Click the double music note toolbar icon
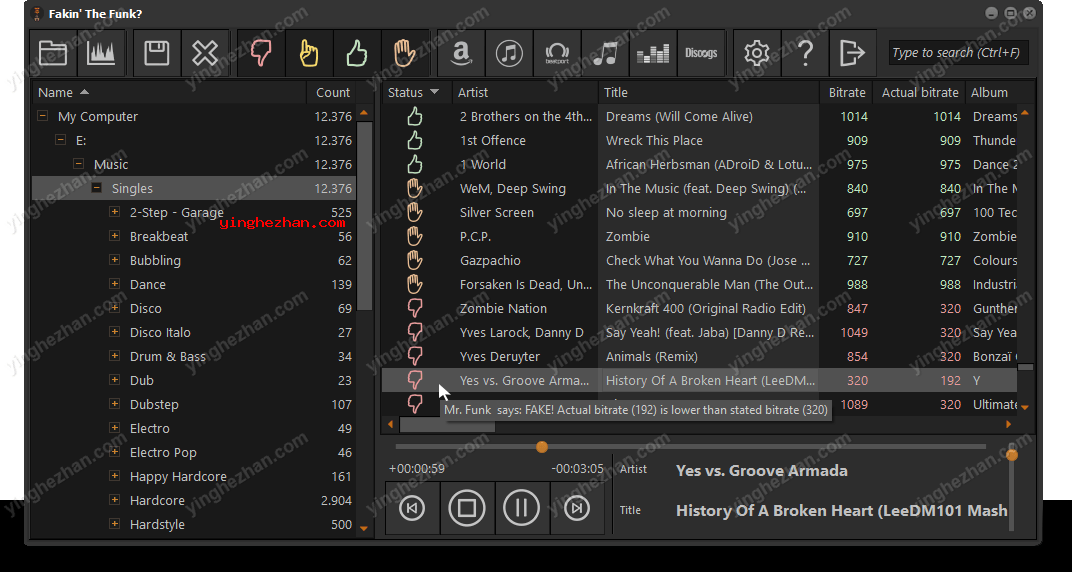The image size is (1072, 572). pos(605,53)
